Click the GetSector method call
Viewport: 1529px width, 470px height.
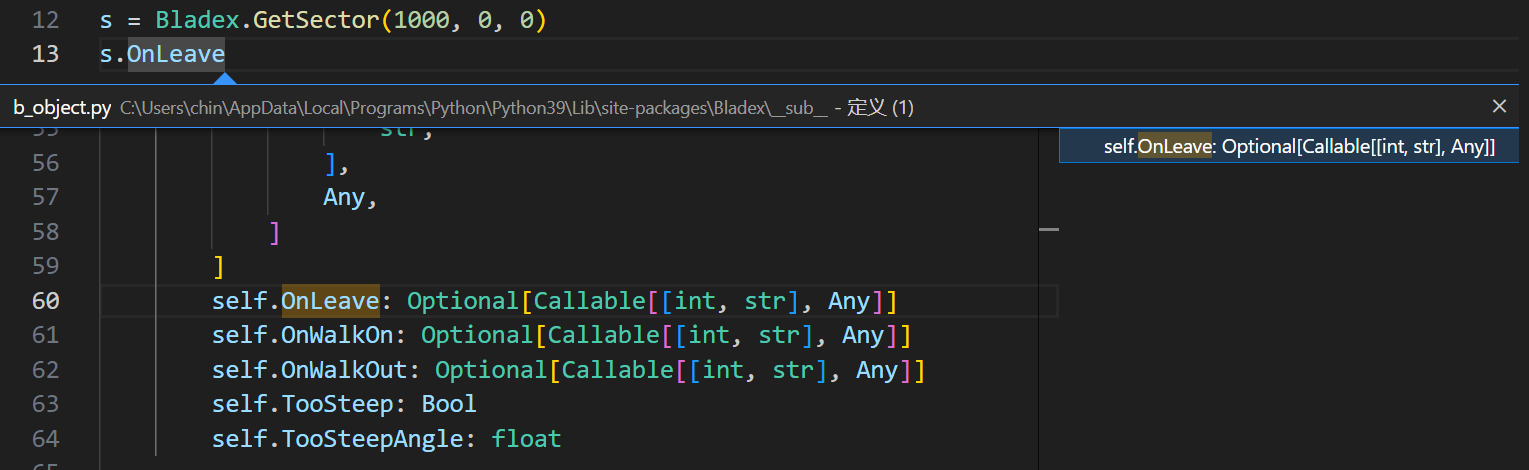click(x=316, y=20)
